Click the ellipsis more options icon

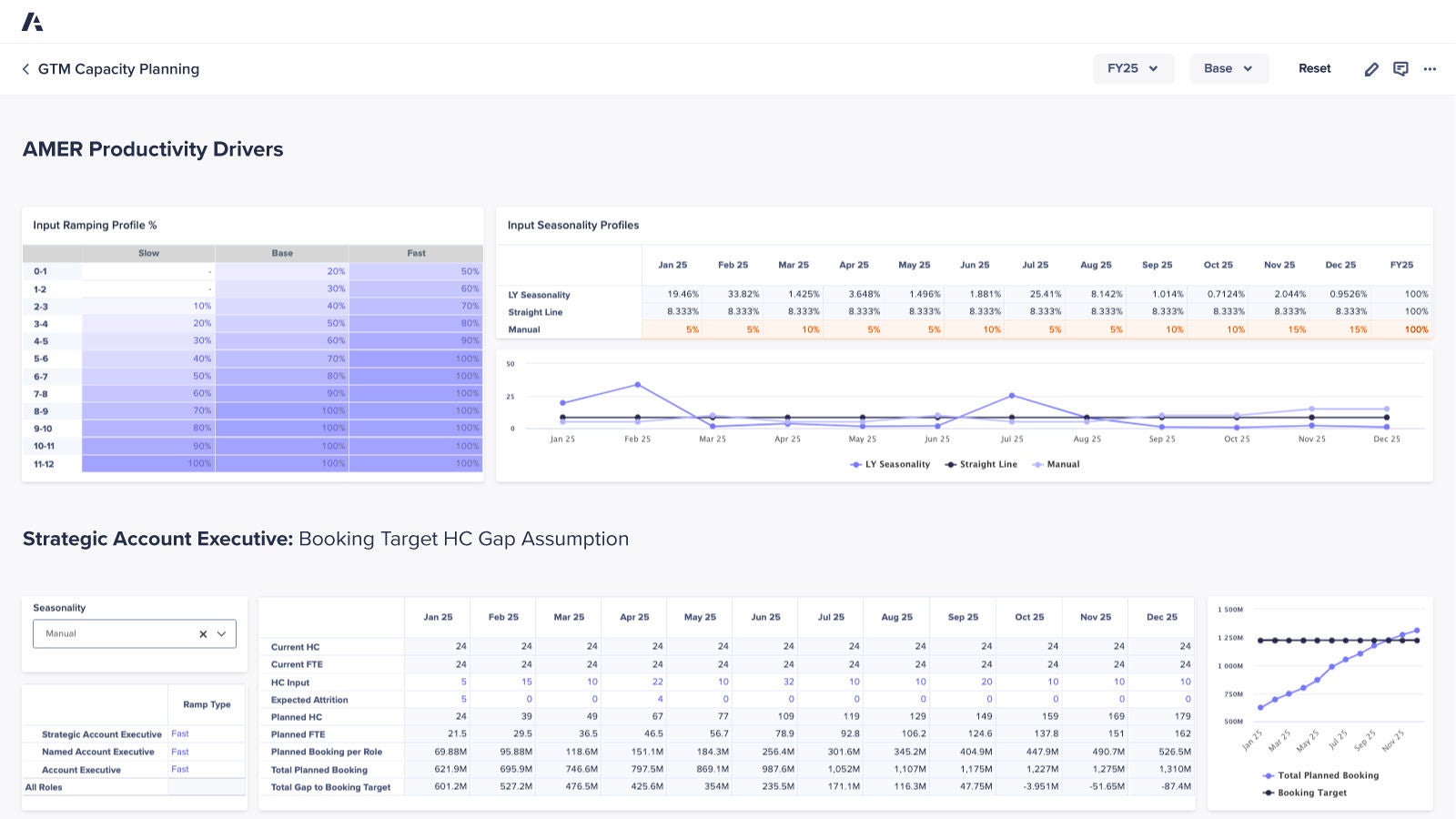pos(1430,68)
